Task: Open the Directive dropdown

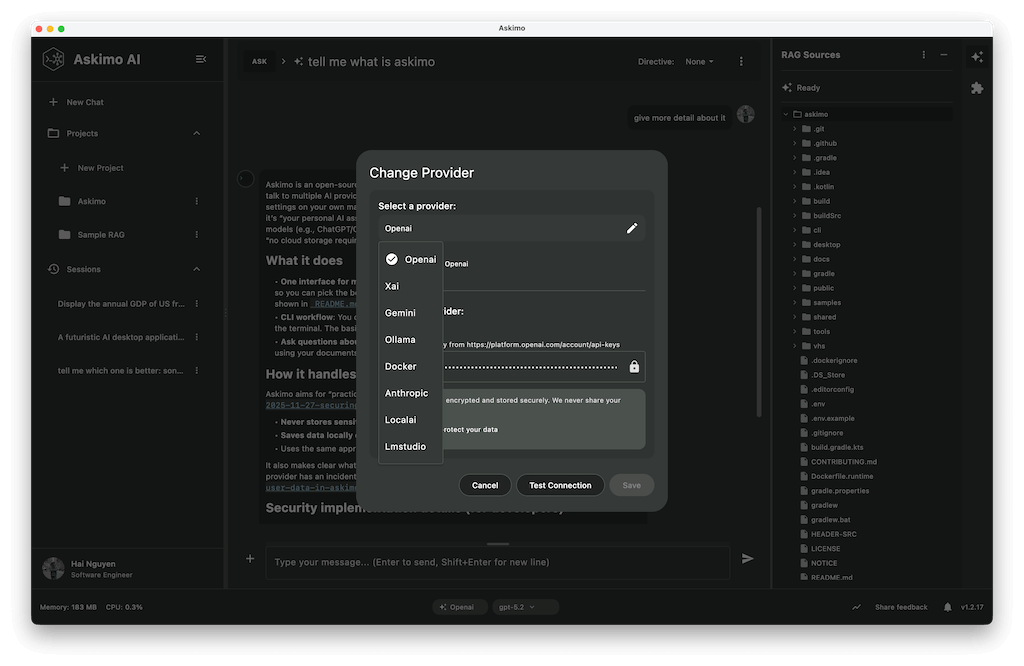Action: point(699,60)
